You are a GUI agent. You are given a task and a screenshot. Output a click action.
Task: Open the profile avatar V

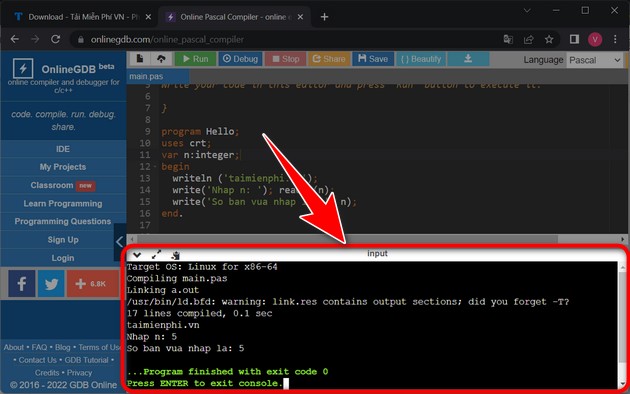[595, 39]
